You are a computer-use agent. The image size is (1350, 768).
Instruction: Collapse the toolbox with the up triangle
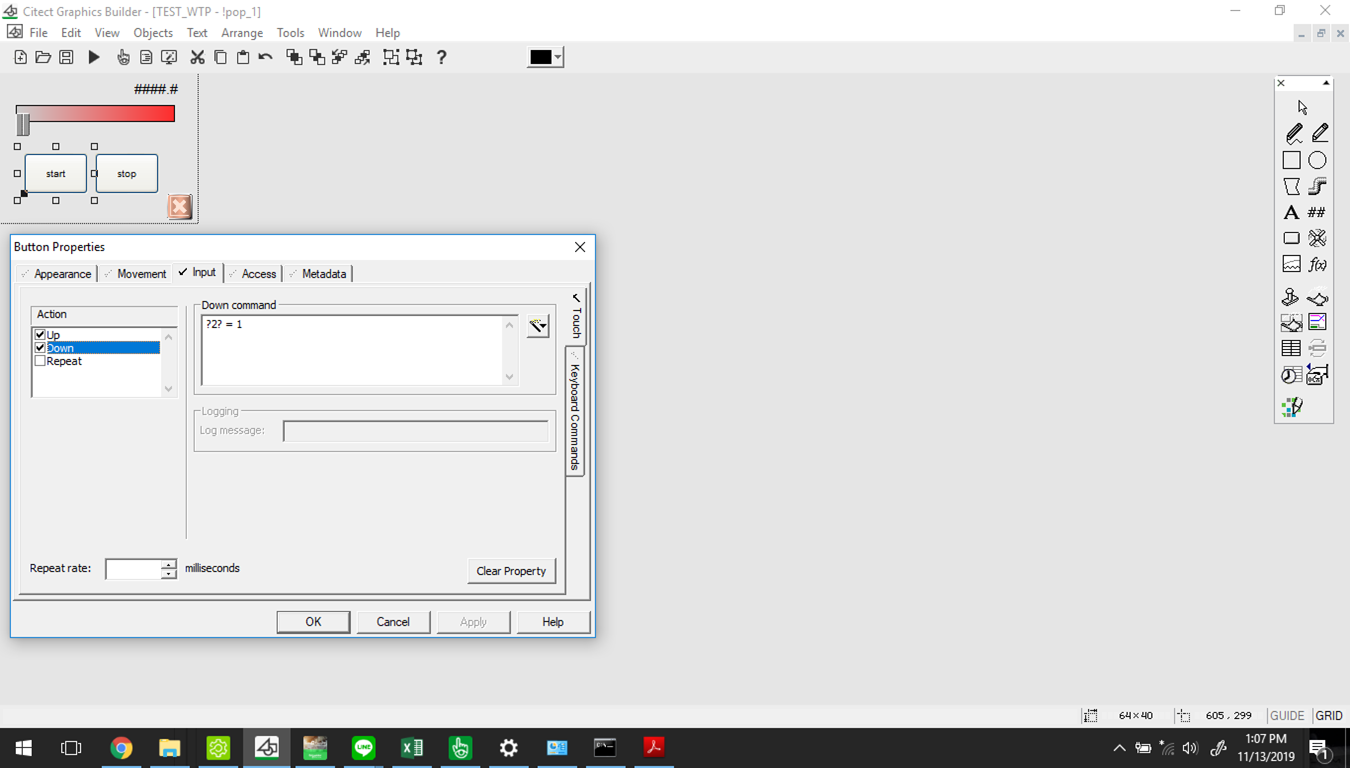1326,83
